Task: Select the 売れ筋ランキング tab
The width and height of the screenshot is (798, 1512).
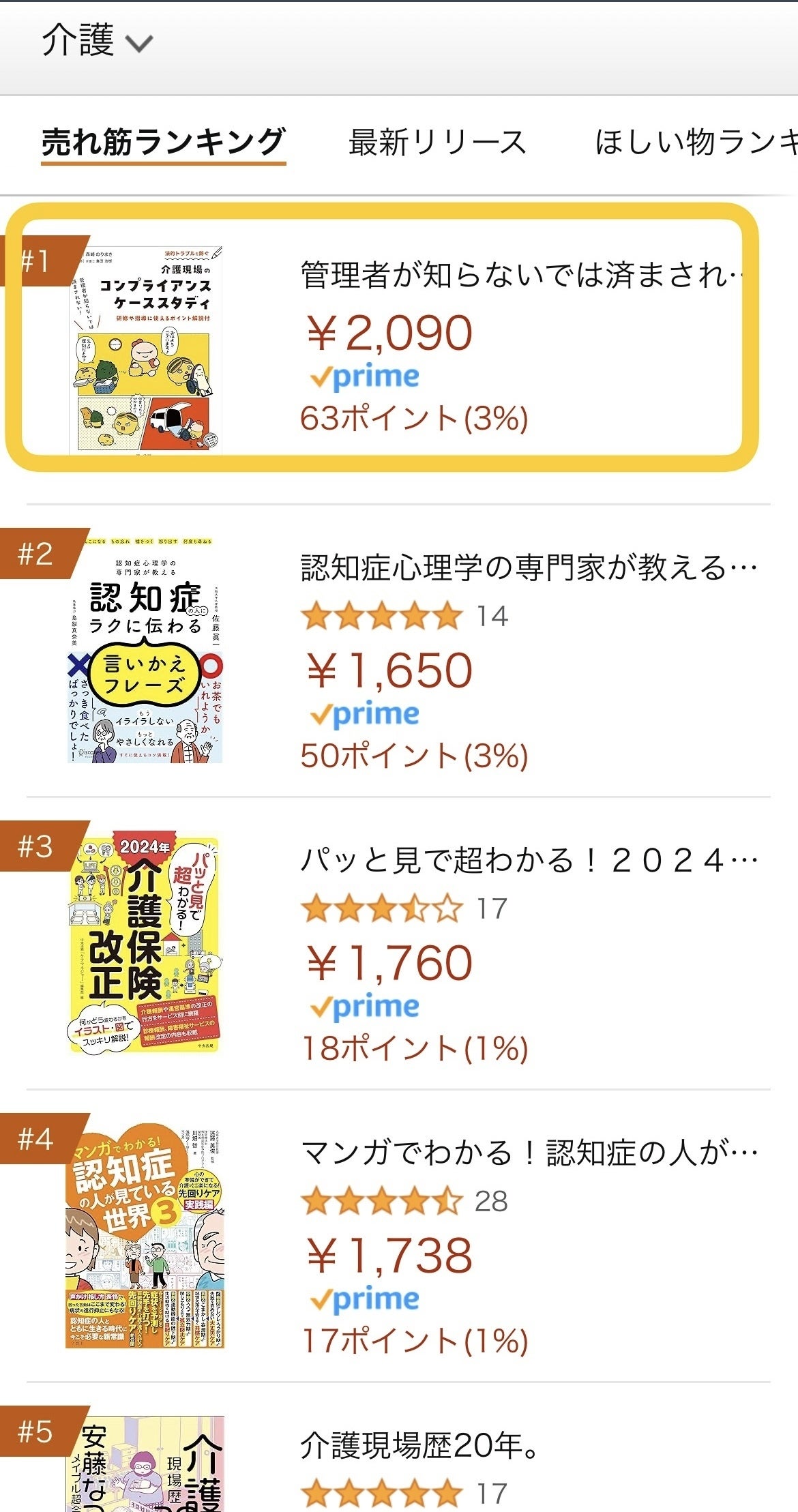Action: tap(163, 143)
